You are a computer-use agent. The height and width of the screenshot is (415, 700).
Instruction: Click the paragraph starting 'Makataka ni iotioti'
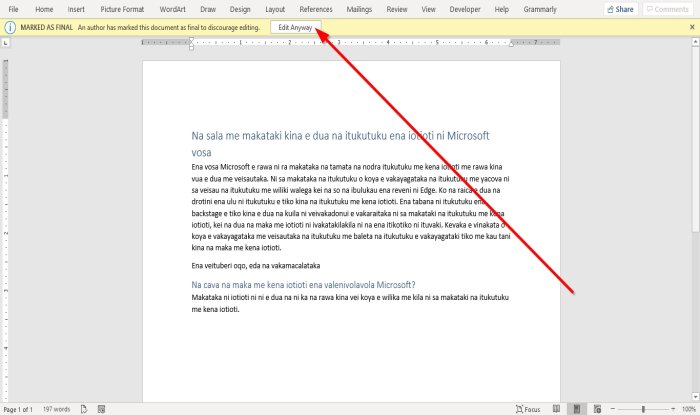350,303
